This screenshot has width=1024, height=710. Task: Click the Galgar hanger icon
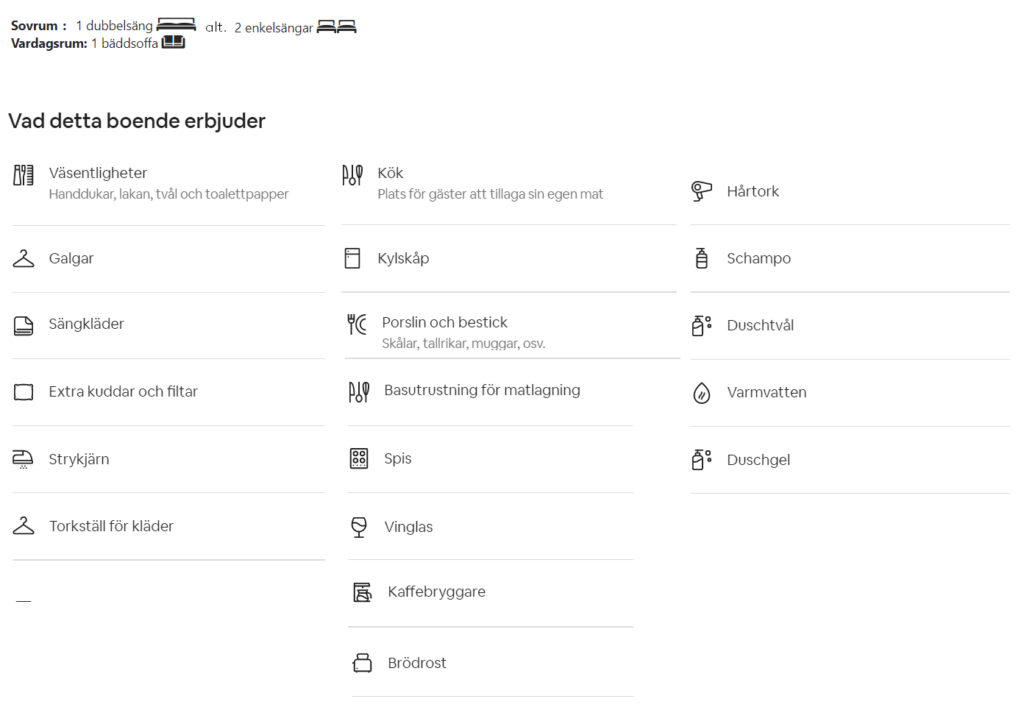[x=24, y=258]
